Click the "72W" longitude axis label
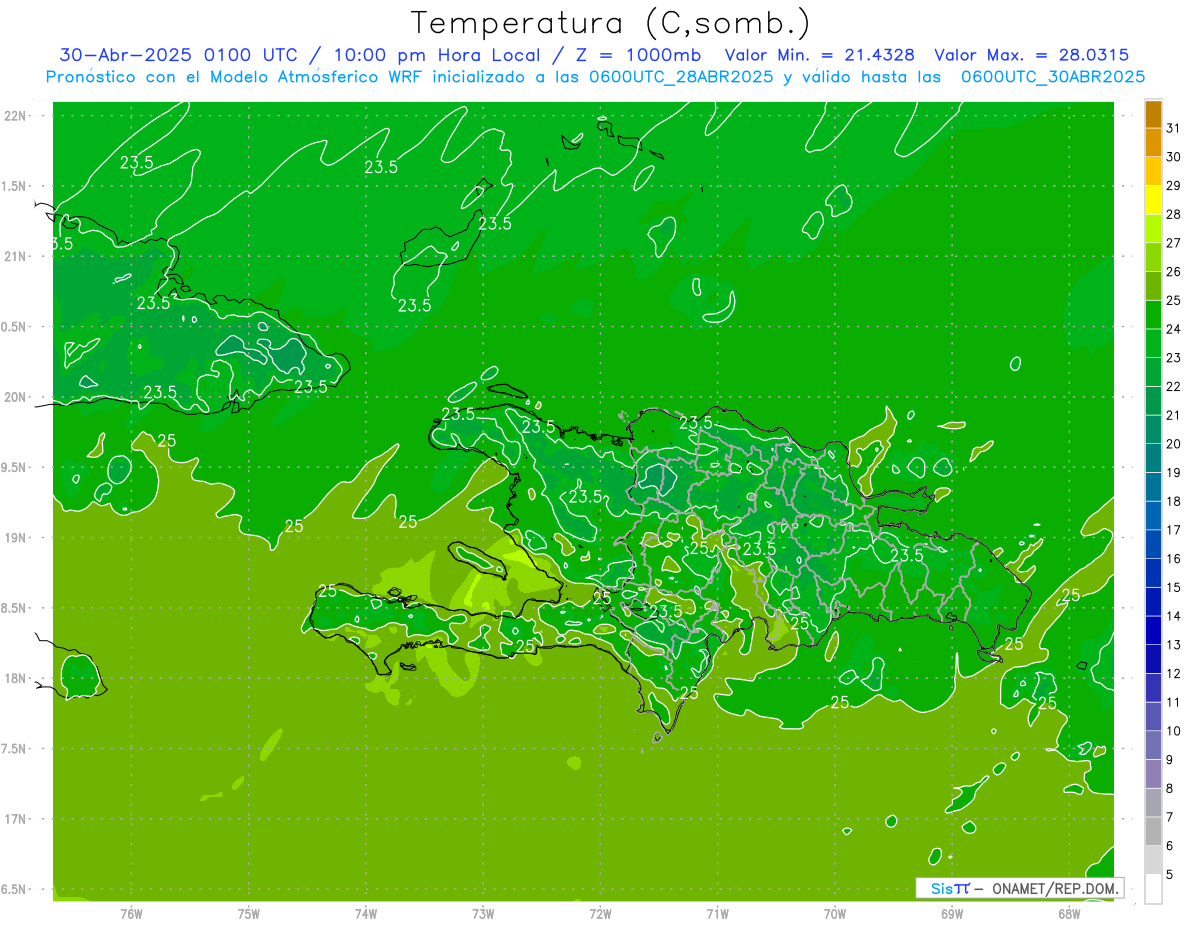This screenshot has height=927, width=1200. point(600,913)
